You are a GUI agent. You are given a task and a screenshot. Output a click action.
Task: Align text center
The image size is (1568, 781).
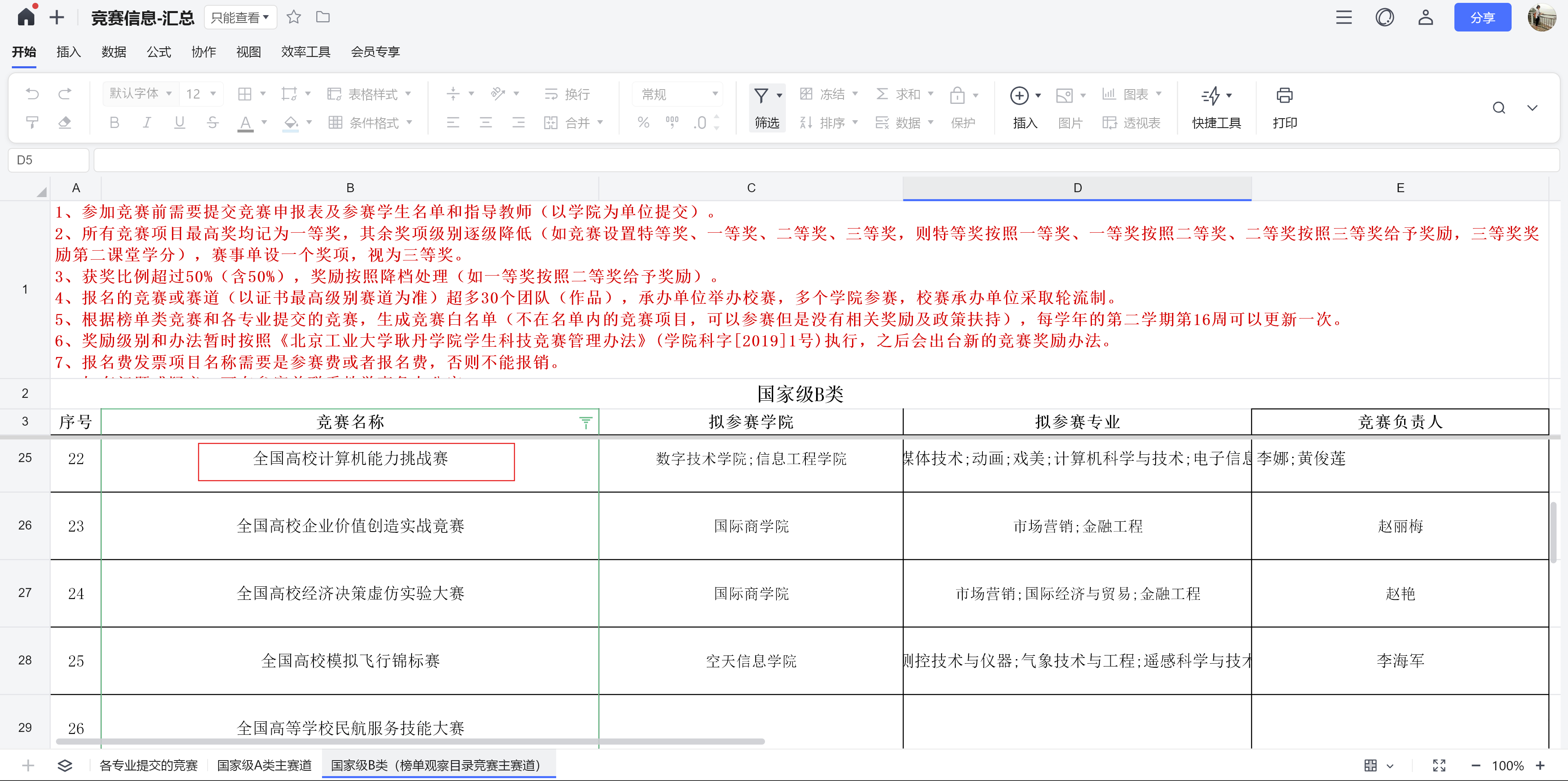pyautogui.click(x=486, y=122)
